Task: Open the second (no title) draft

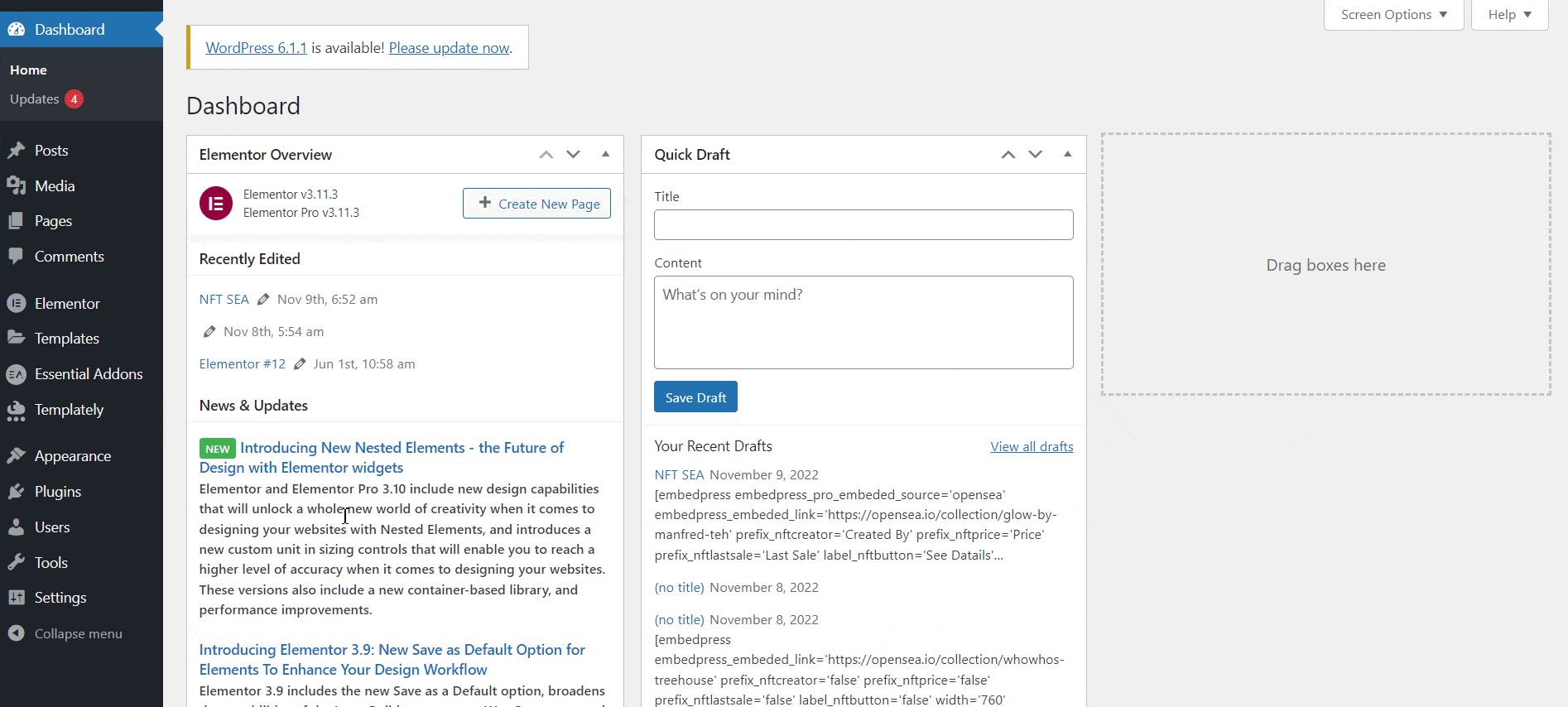Action: [x=679, y=619]
